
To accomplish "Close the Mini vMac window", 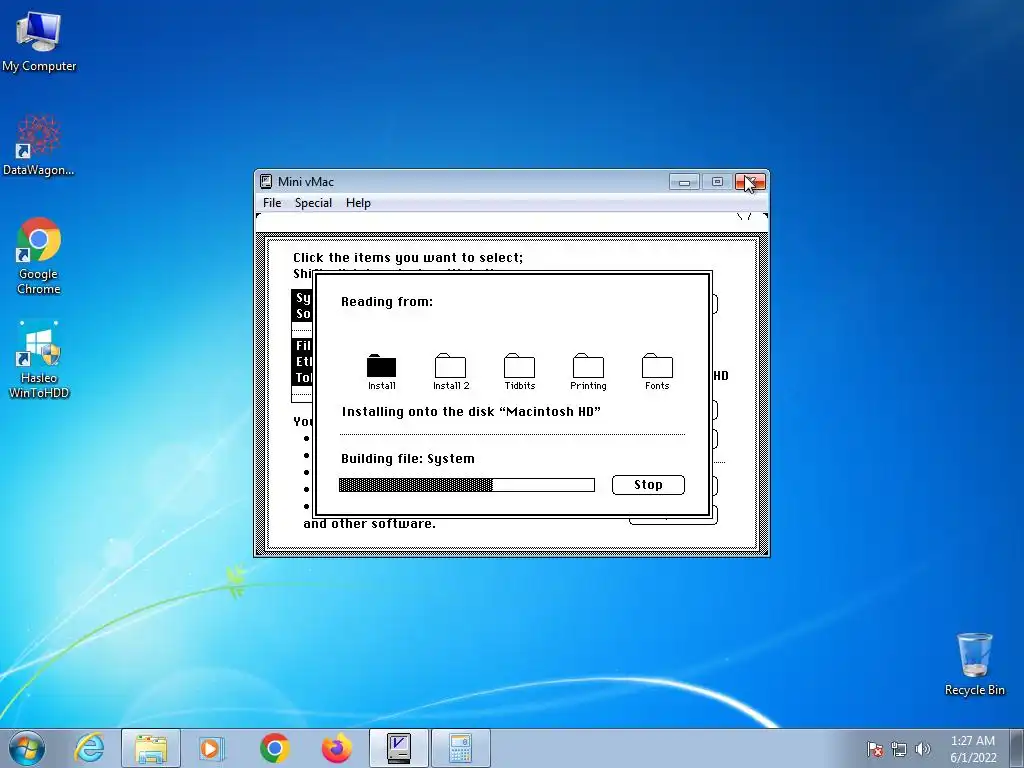I will tap(750, 182).
